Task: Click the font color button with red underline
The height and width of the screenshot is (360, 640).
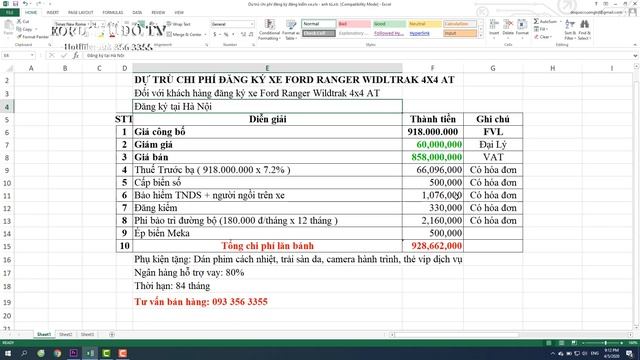Action: pyautogui.click(x=112, y=35)
